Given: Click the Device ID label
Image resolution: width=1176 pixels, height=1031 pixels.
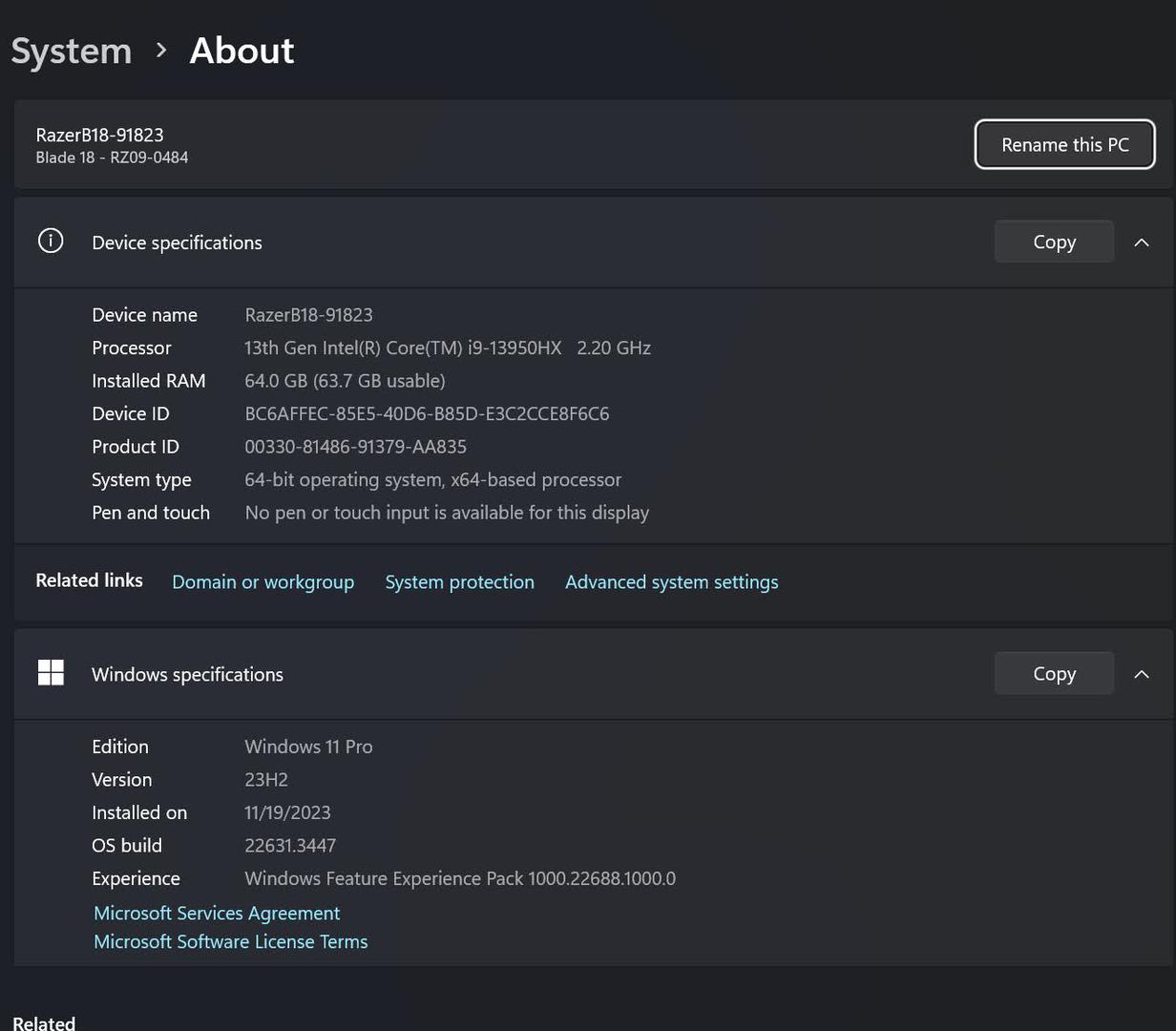Looking at the screenshot, I should [130, 413].
